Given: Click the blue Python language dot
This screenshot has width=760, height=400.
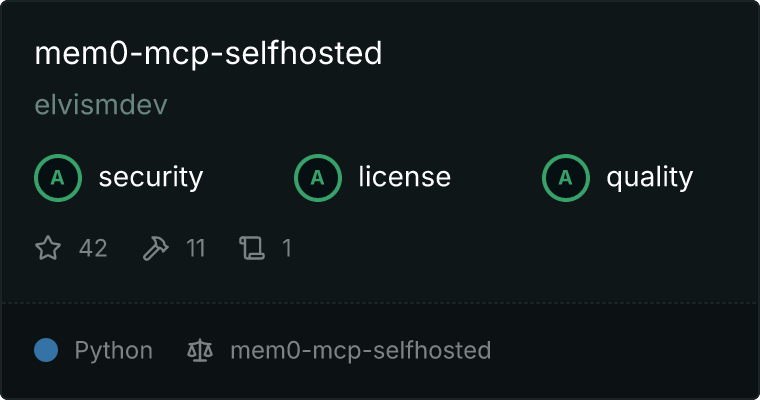Looking at the screenshot, I should [46, 350].
